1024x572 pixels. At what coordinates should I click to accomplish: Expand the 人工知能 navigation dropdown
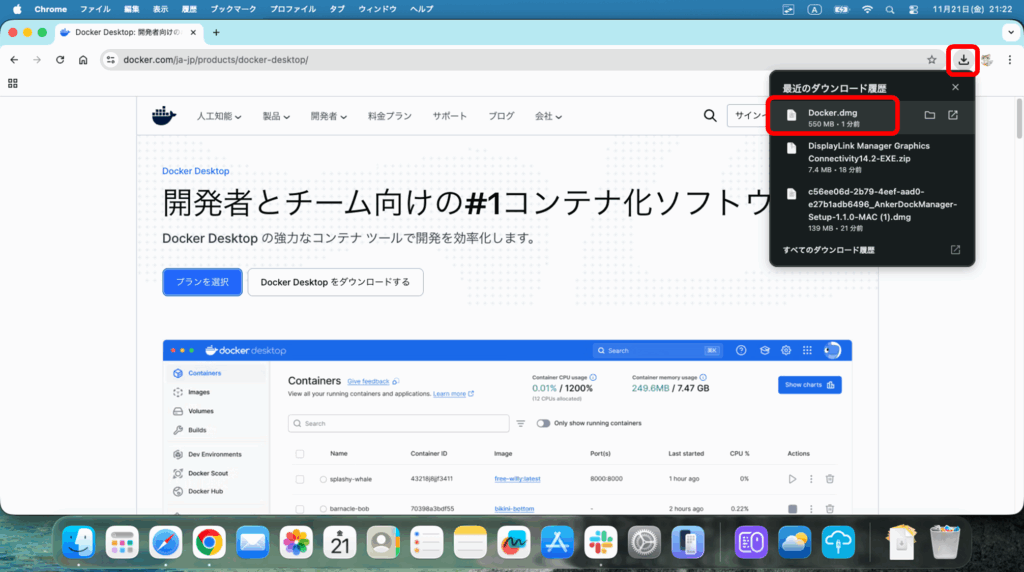pyautogui.click(x=219, y=116)
